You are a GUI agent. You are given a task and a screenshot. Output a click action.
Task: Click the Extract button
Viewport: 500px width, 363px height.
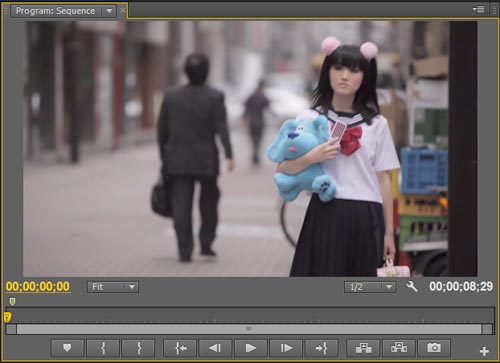pos(399,348)
